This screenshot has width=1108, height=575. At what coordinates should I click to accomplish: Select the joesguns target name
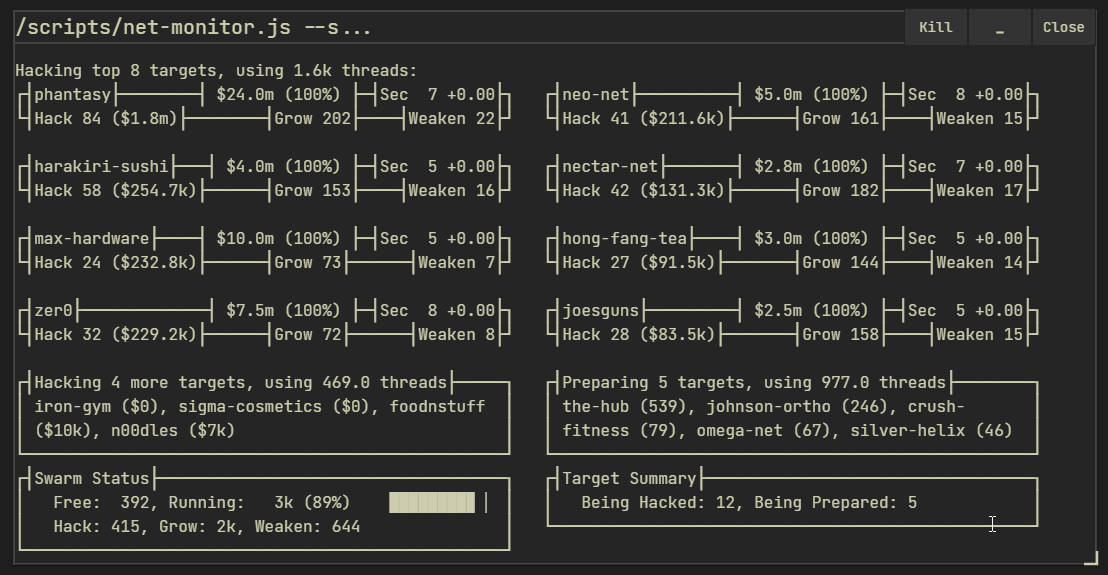pyautogui.click(x=601, y=311)
